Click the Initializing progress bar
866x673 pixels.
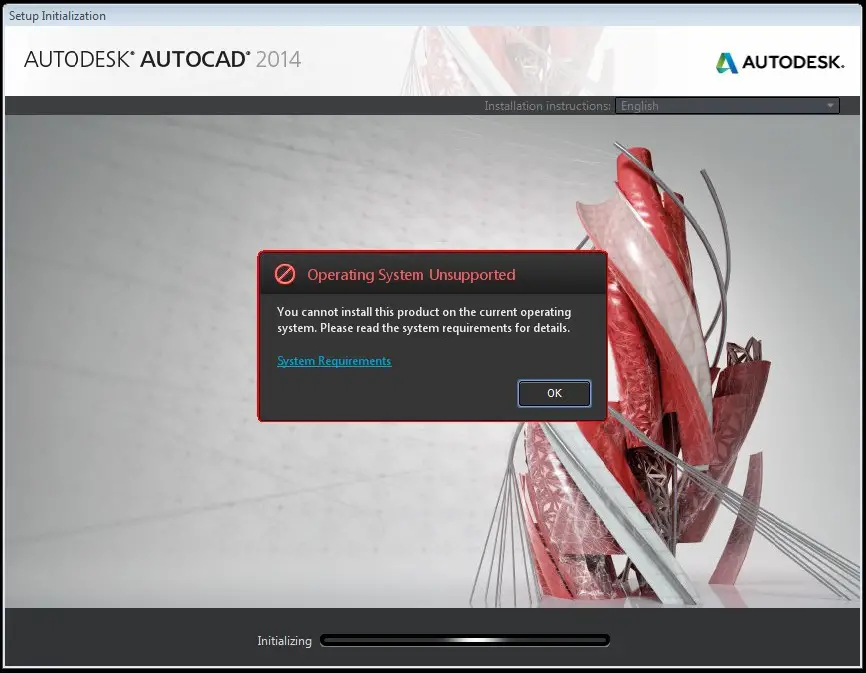tap(465, 640)
